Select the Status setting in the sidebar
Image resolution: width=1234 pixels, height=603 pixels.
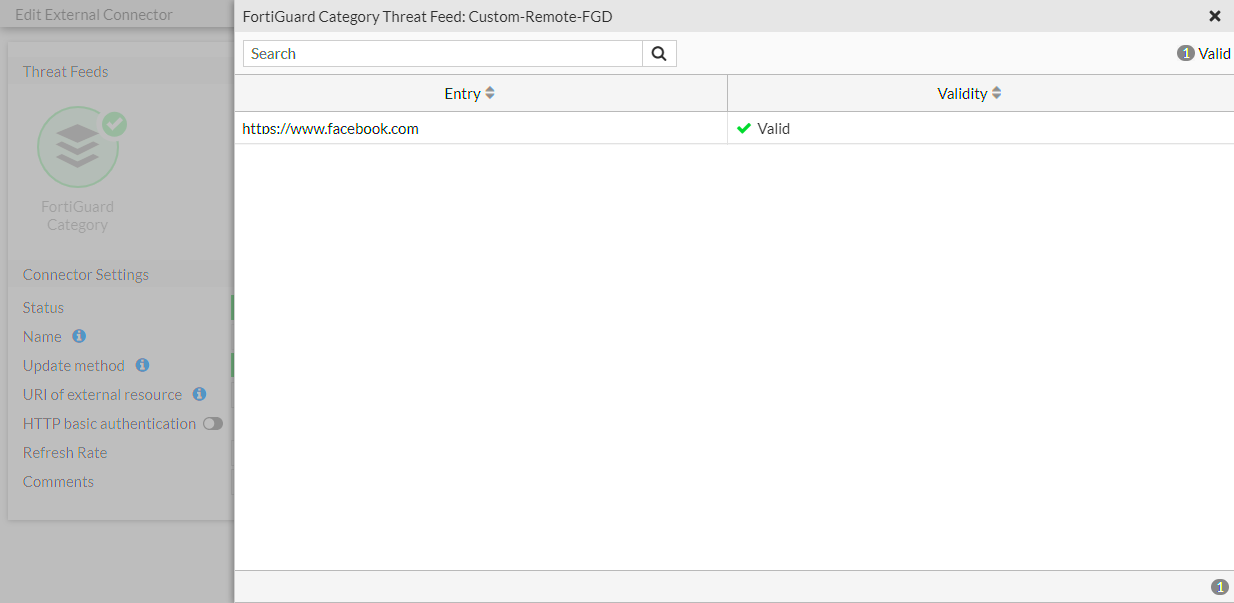42,307
